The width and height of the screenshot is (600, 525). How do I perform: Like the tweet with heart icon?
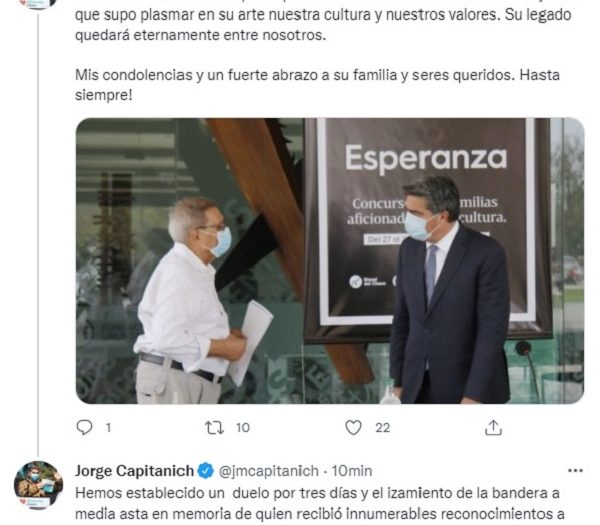click(353, 427)
